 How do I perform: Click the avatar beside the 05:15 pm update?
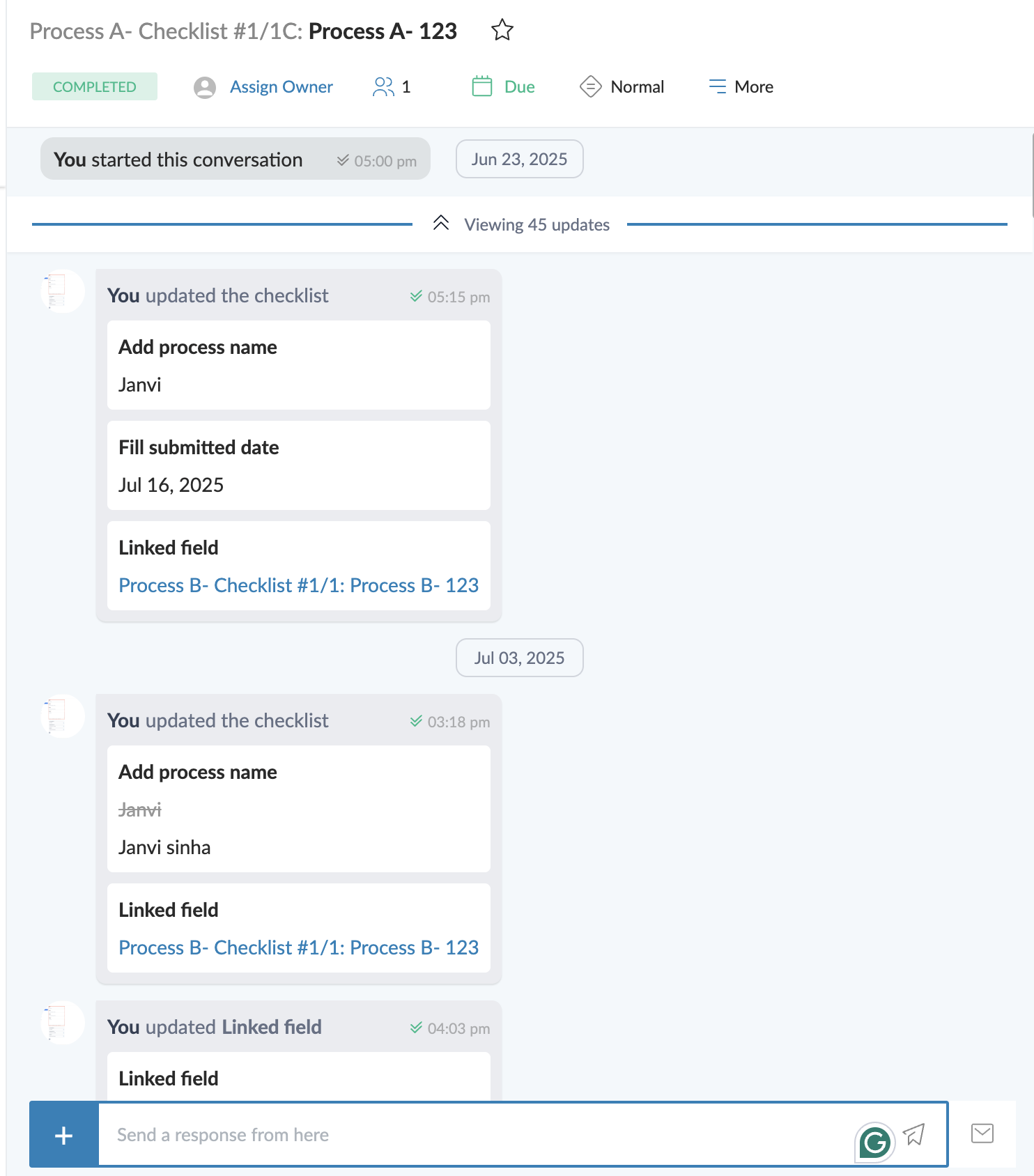[x=63, y=291]
